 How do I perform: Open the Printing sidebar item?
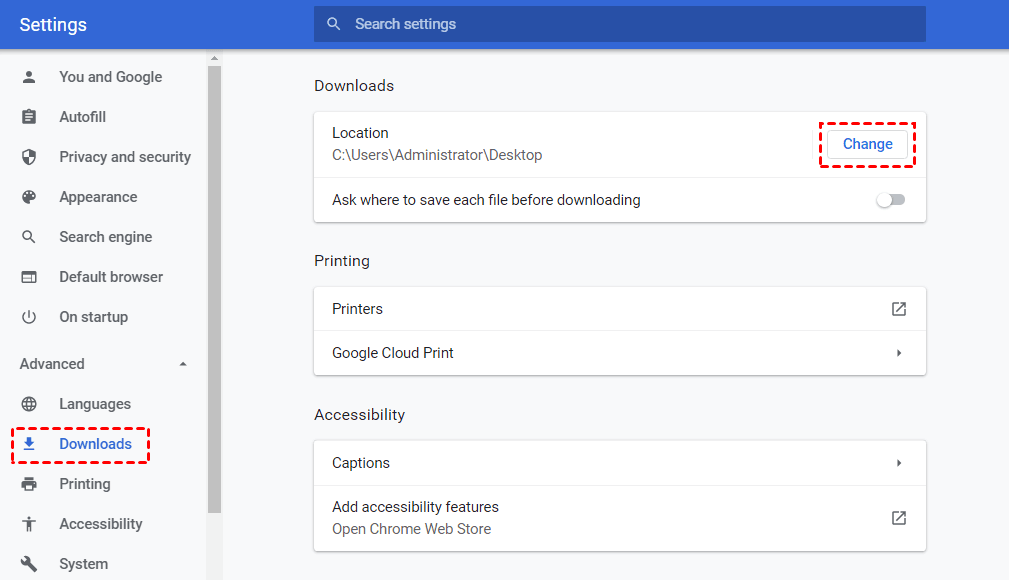click(x=85, y=484)
